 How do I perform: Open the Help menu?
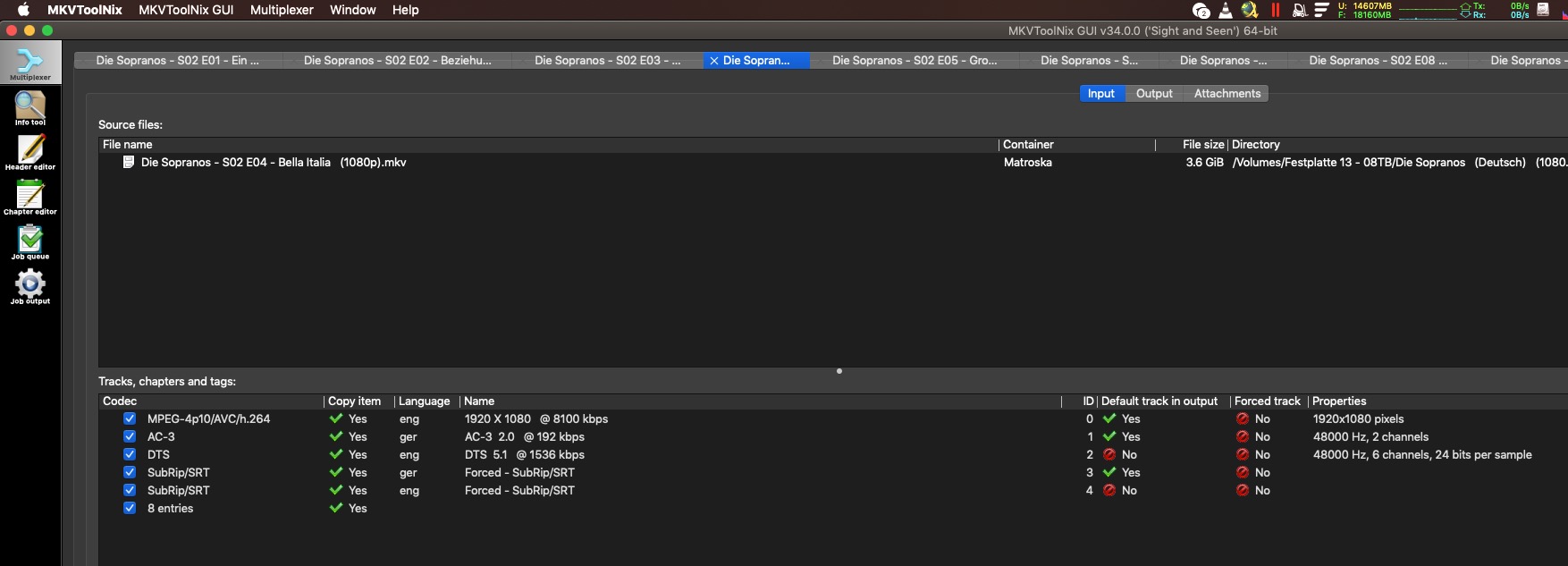pyautogui.click(x=405, y=10)
